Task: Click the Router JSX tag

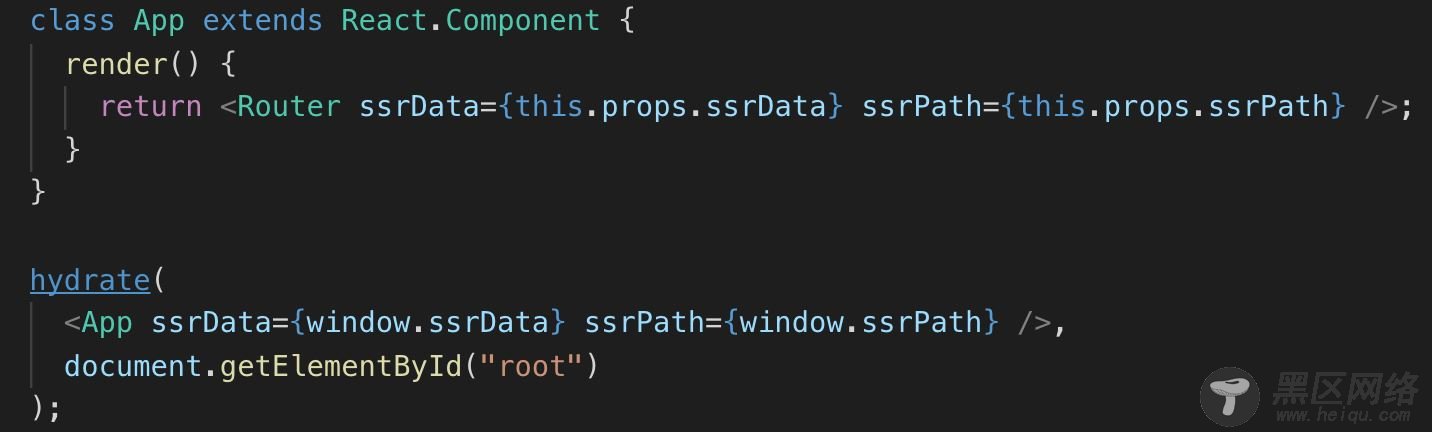Action: 289,106
